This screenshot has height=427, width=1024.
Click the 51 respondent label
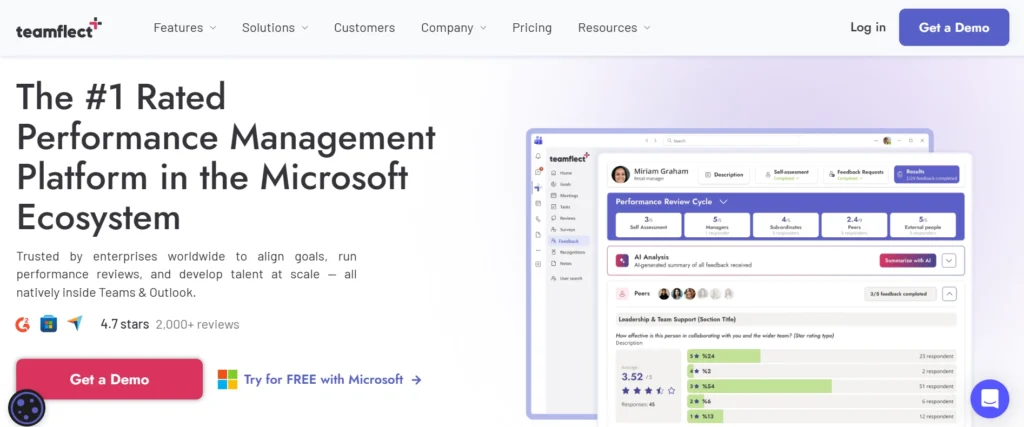coord(938,386)
